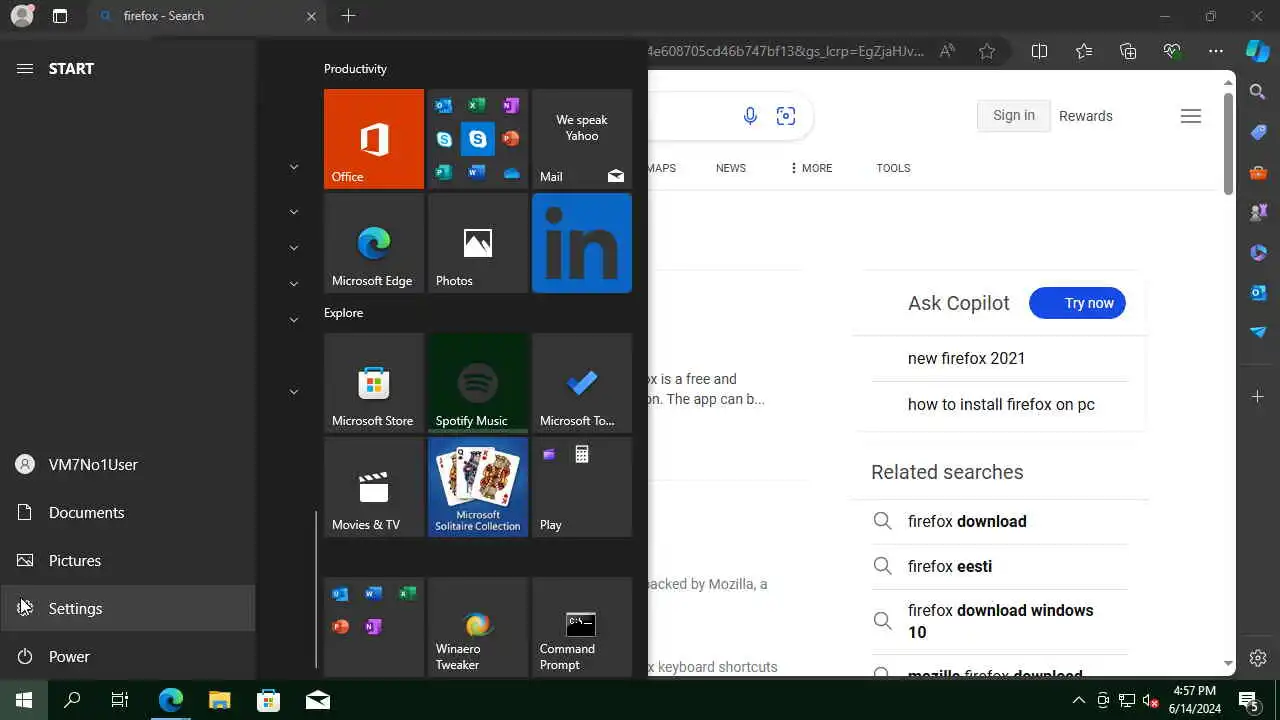Open Edge sidebar settings gear

[1258, 658]
